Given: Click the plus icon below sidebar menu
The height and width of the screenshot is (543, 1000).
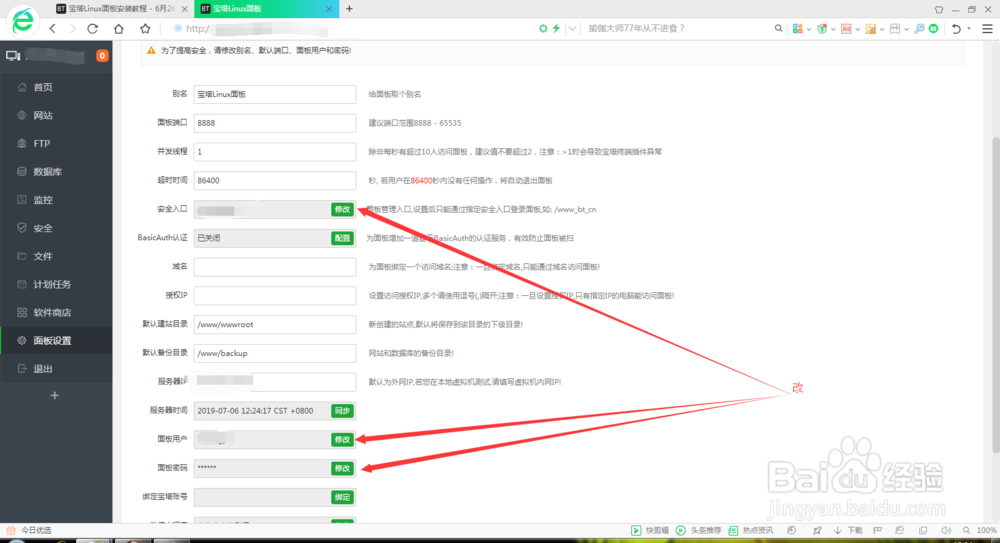Looking at the screenshot, I should coord(55,396).
